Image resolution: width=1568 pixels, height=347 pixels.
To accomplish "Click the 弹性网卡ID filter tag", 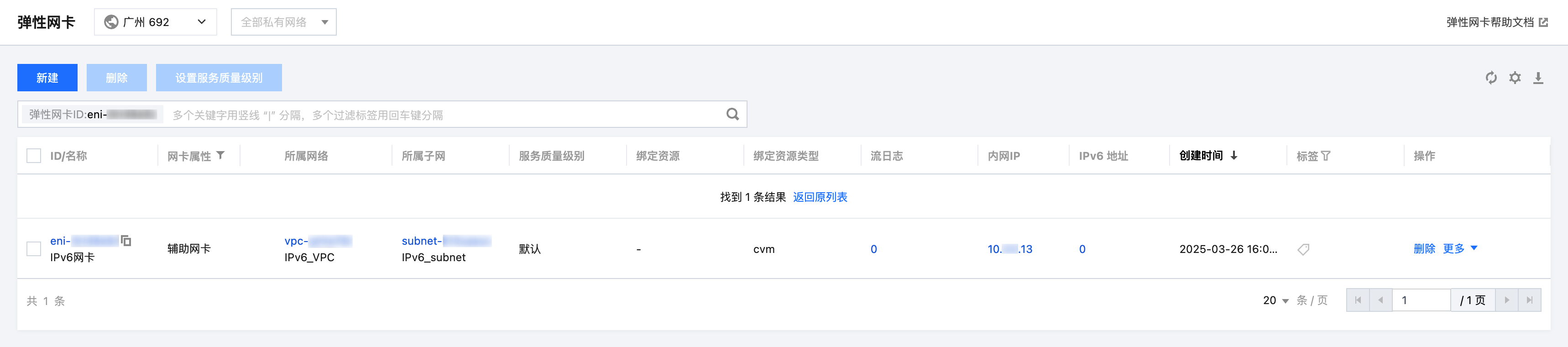I will [93, 115].
